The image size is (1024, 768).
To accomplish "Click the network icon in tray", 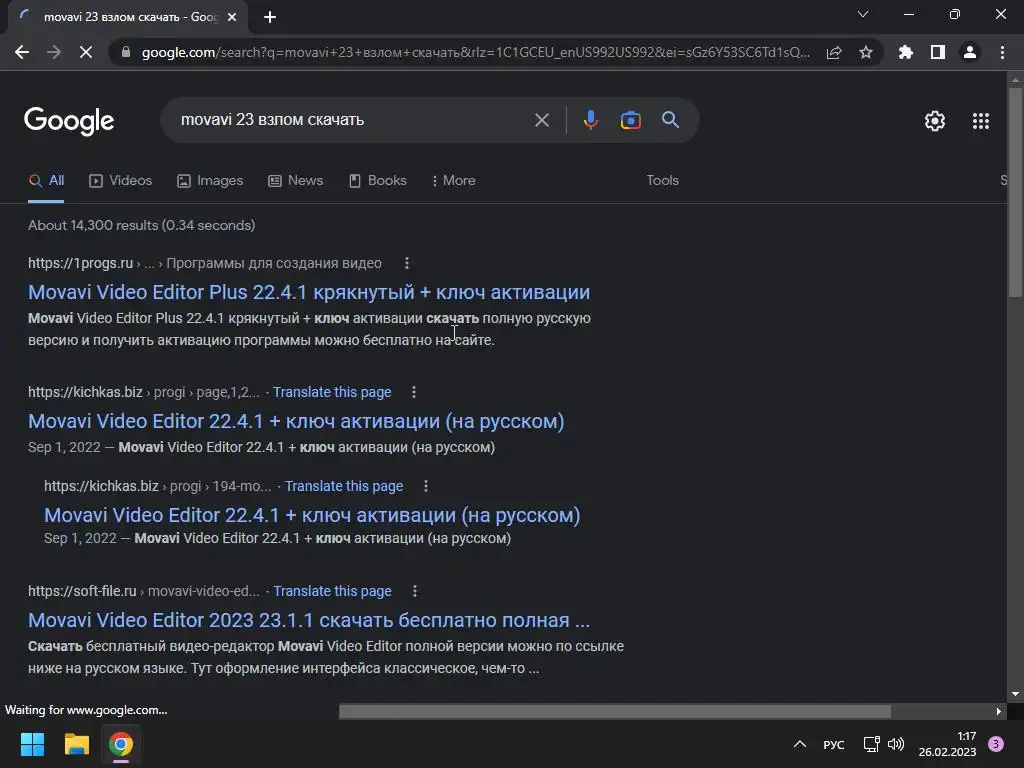I will point(871,744).
